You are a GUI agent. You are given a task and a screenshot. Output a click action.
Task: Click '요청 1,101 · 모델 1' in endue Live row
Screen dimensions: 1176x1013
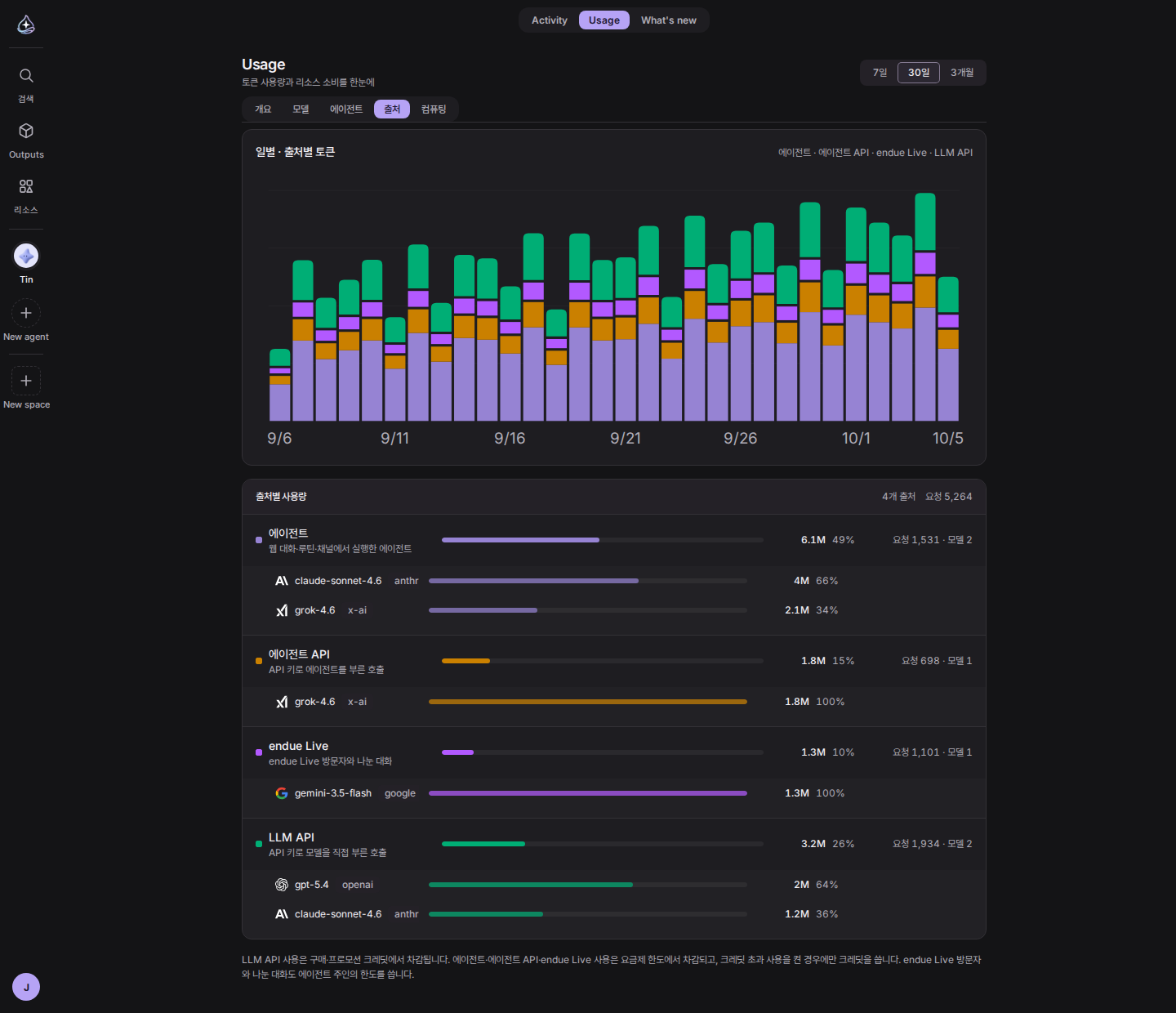[933, 752]
